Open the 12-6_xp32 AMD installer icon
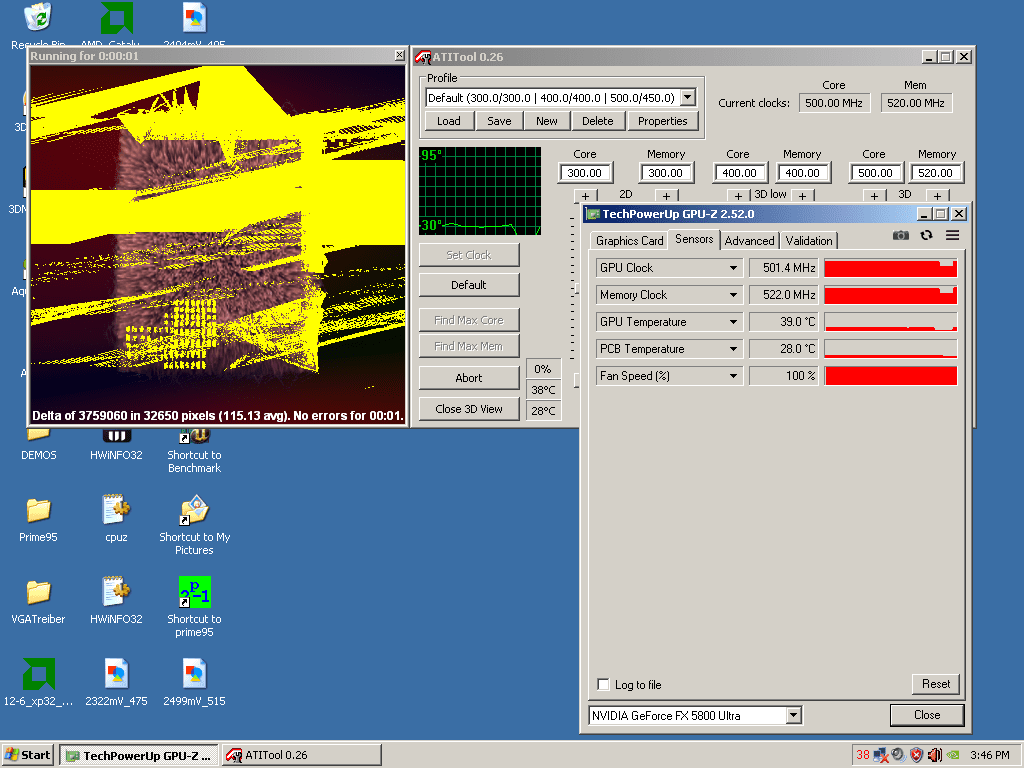The image size is (1024, 768). click(39, 683)
